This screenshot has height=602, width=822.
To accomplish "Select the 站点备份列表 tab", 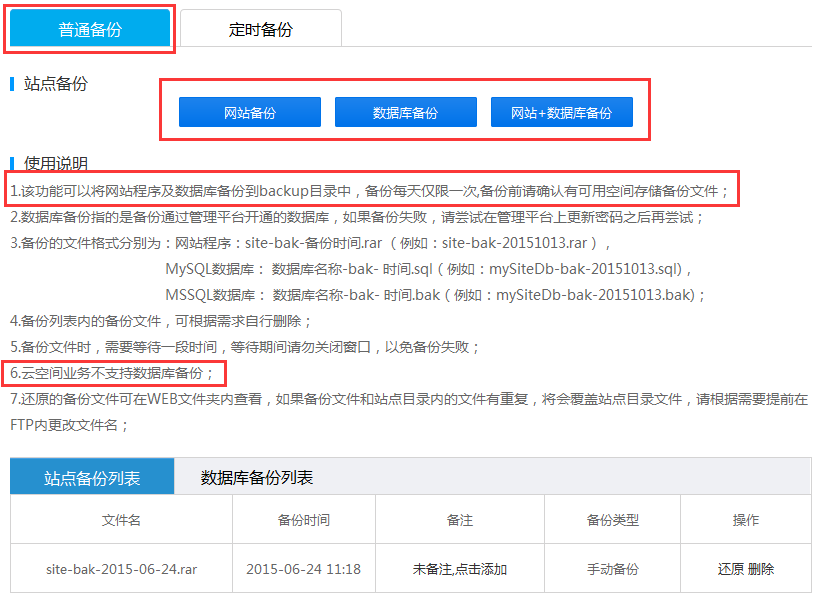I will point(92,477).
